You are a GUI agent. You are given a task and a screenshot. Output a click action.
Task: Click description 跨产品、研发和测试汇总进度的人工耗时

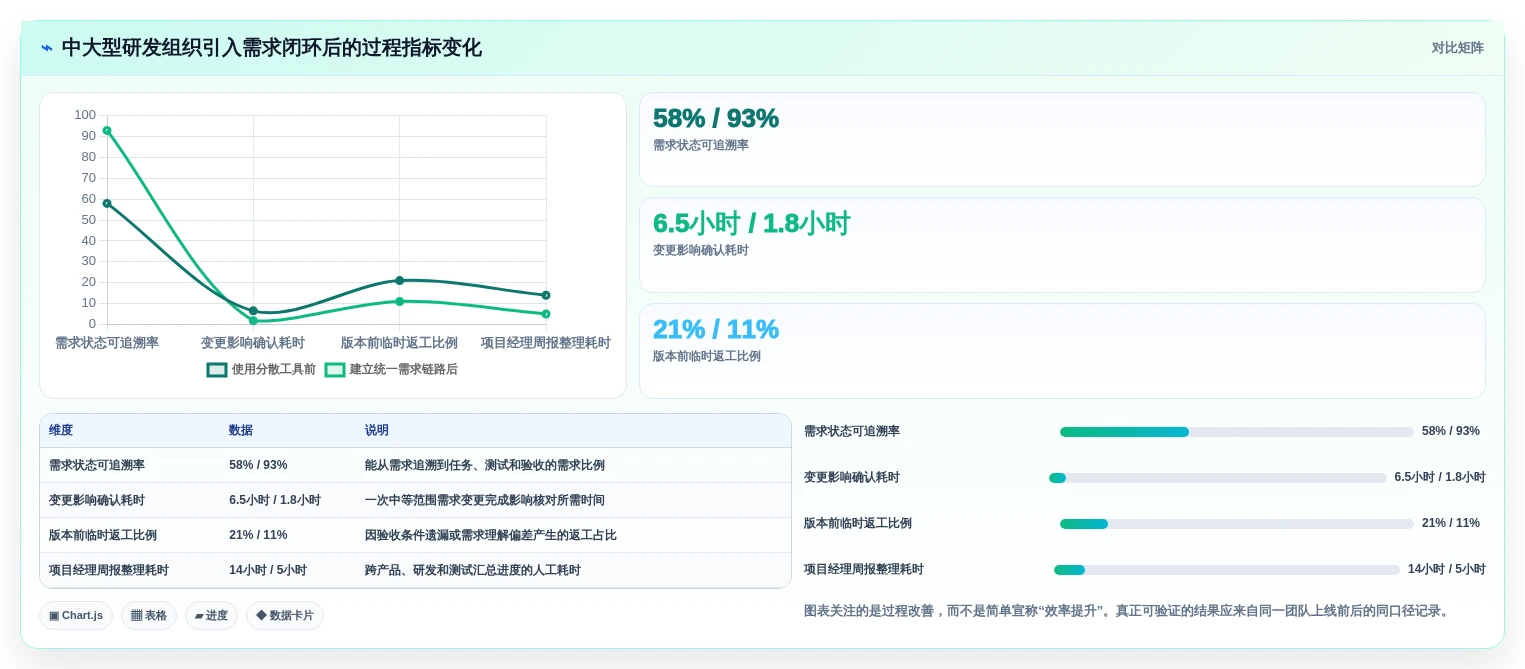(x=473, y=571)
